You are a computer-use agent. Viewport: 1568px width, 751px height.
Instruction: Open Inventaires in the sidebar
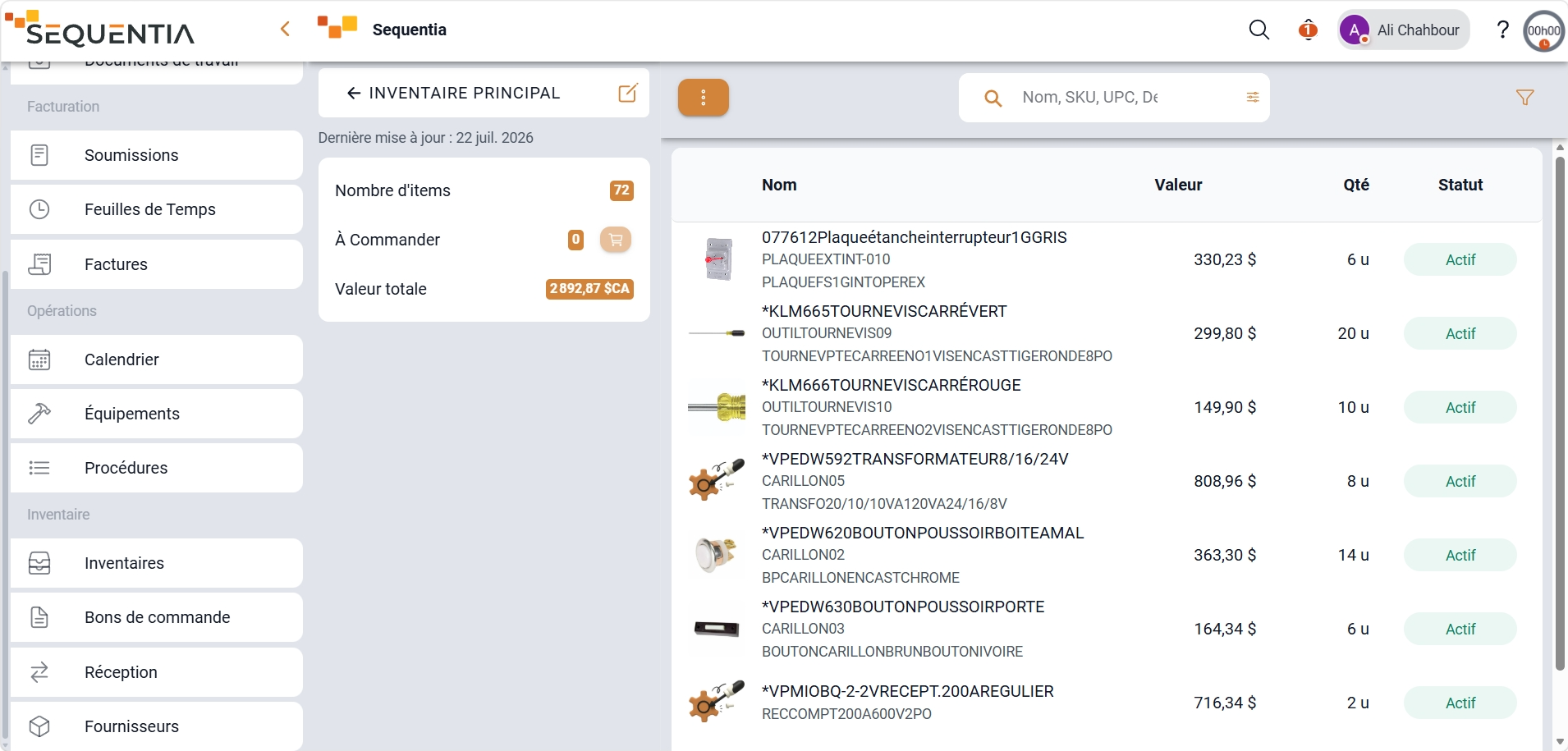point(156,563)
